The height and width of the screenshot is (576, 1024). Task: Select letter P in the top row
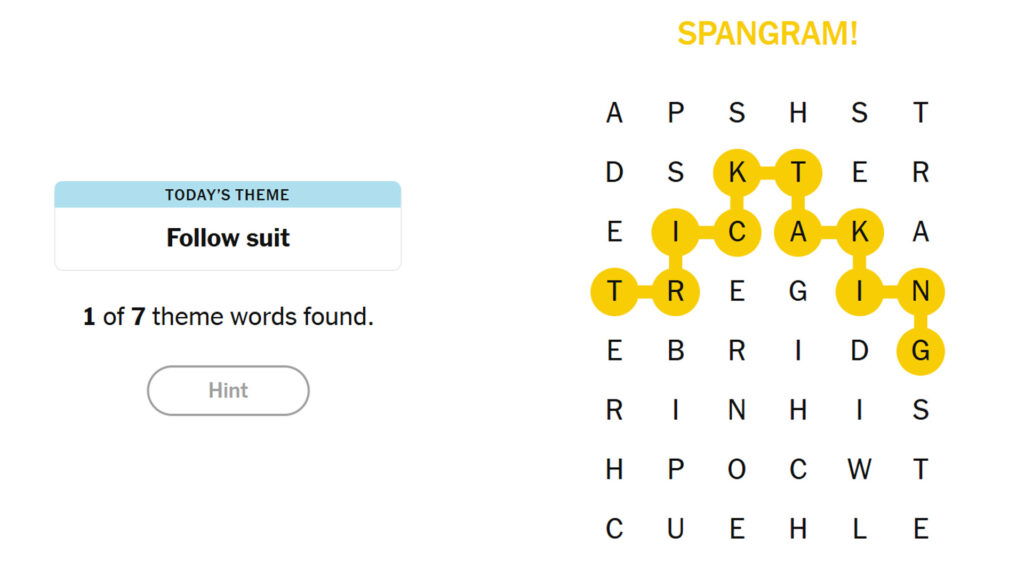tap(676, 113)
